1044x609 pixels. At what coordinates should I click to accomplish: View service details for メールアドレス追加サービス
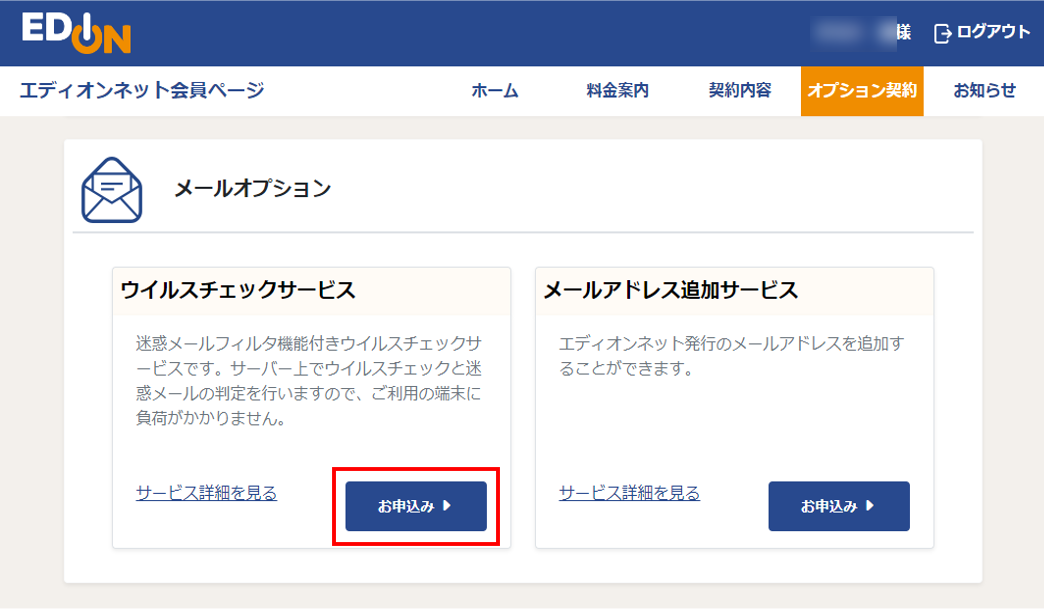tap(629, 493)
